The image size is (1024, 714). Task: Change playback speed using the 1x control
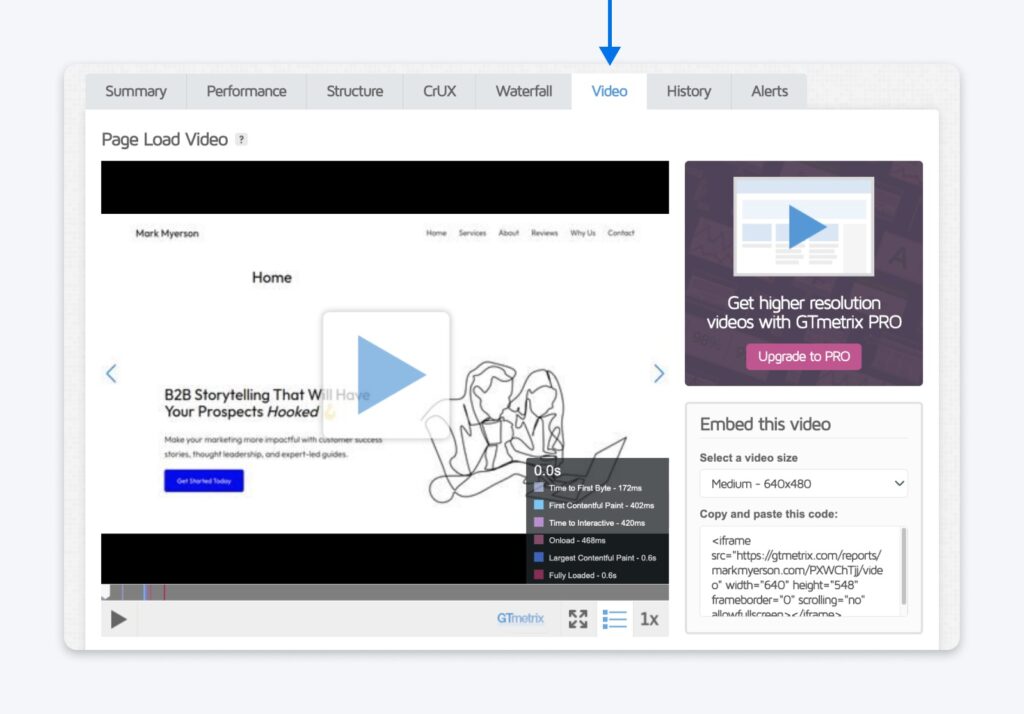650,619
